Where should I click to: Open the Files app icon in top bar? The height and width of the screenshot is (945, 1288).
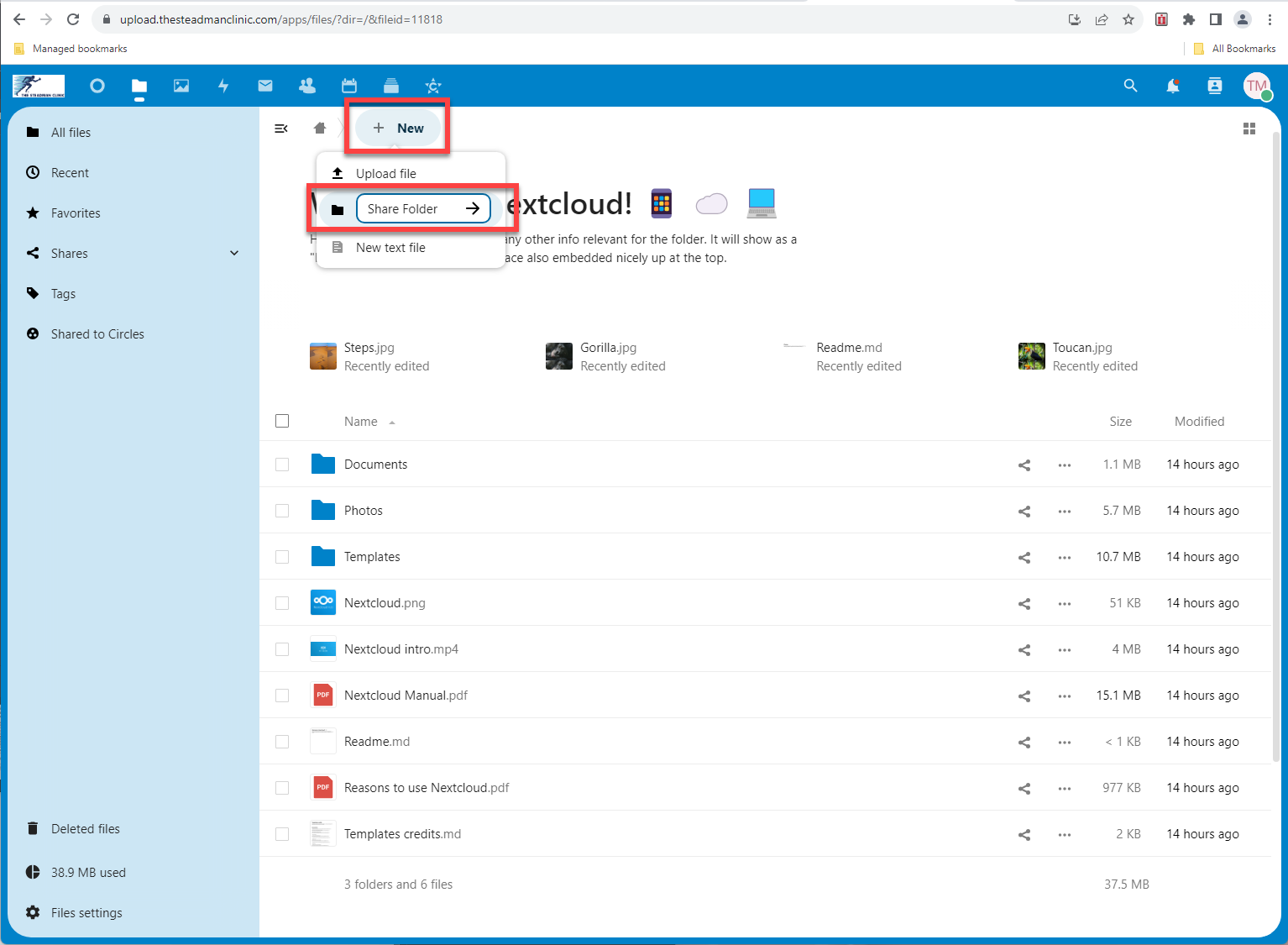click(x=139, y=86)
